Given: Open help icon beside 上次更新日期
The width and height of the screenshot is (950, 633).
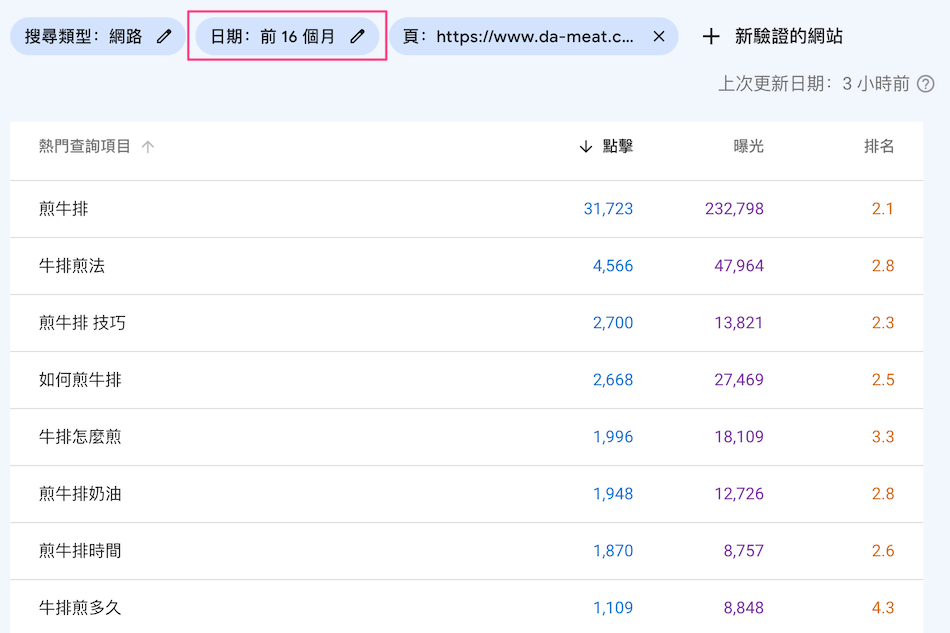Looking at the screenshot, I should tap(926, 84).
